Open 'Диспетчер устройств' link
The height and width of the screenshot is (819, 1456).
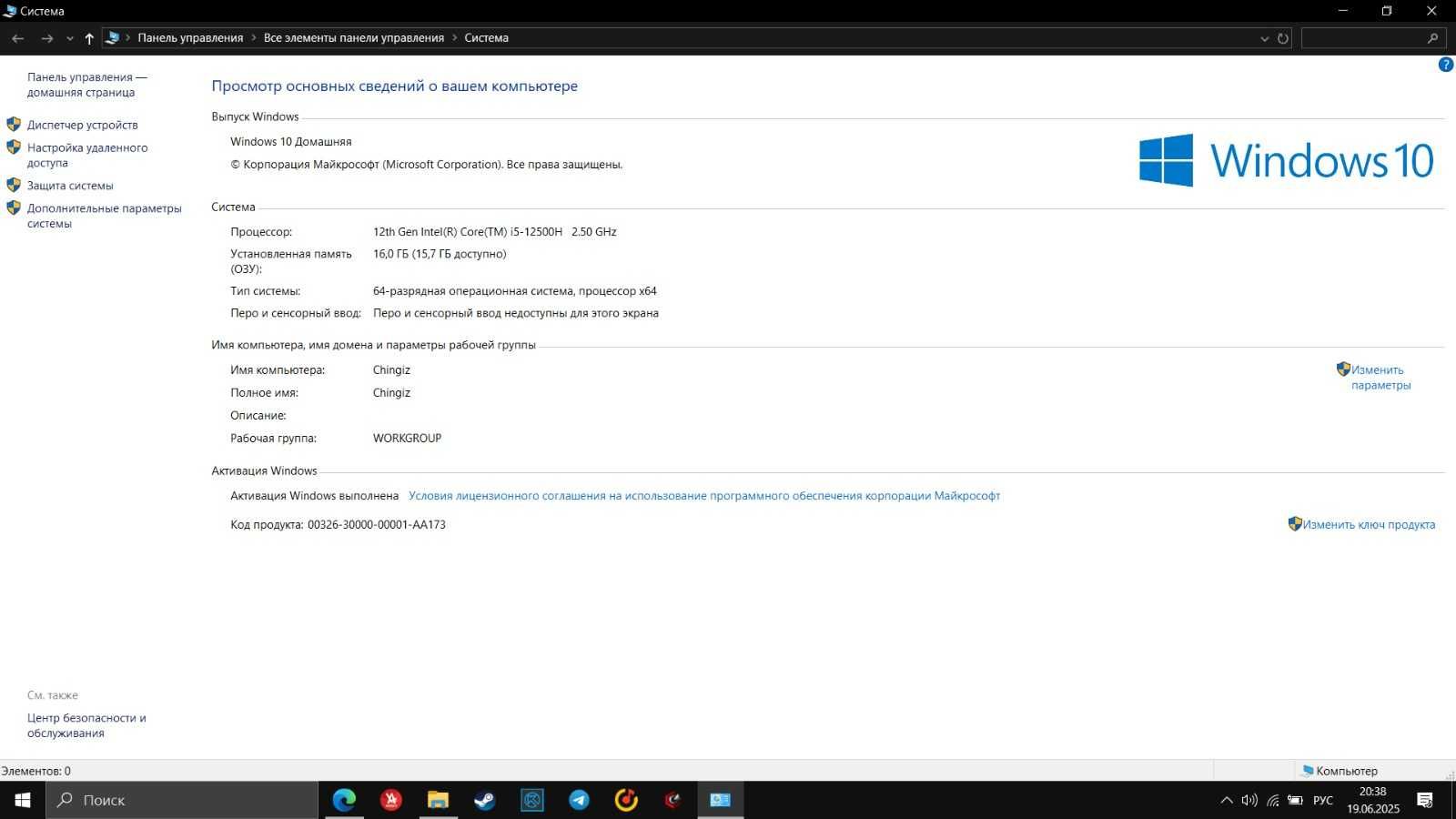click(83, 125)
